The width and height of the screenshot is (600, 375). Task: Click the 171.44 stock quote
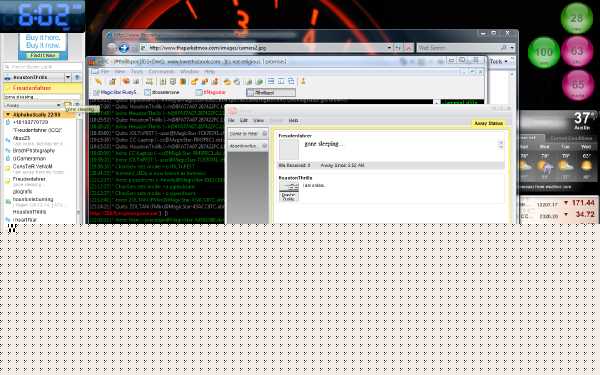click(x=584, y=203)
